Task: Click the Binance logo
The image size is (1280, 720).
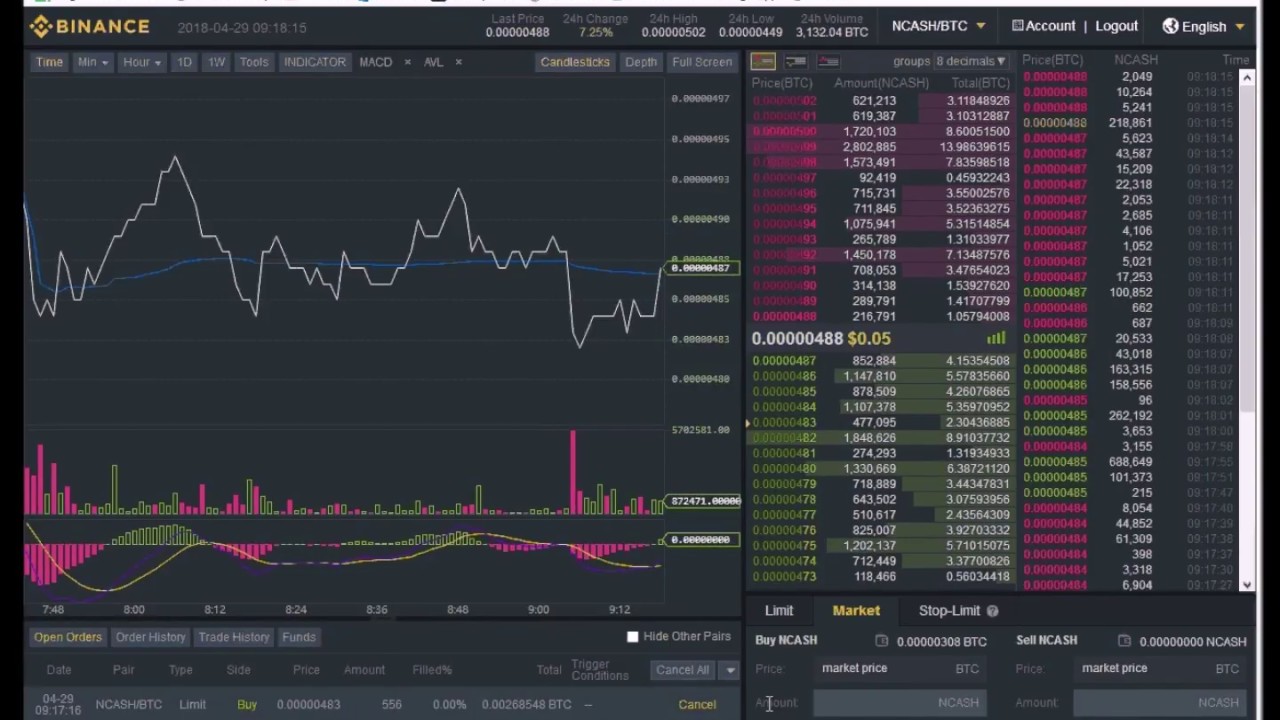Action: click(x=89, y=26)
